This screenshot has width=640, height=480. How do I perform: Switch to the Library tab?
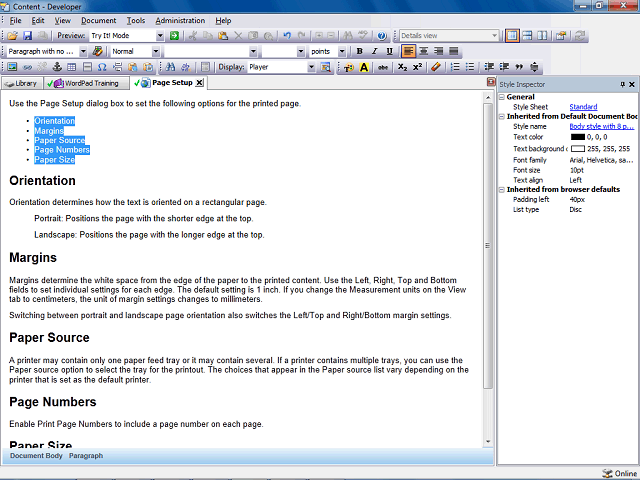[x=22, y=84]
